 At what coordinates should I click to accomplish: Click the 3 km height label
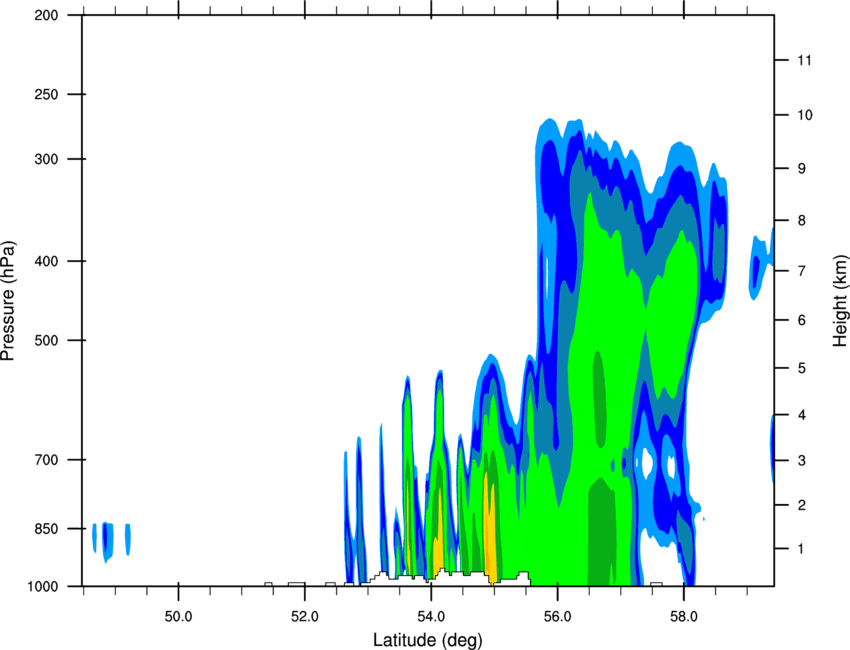pos(801,461)
